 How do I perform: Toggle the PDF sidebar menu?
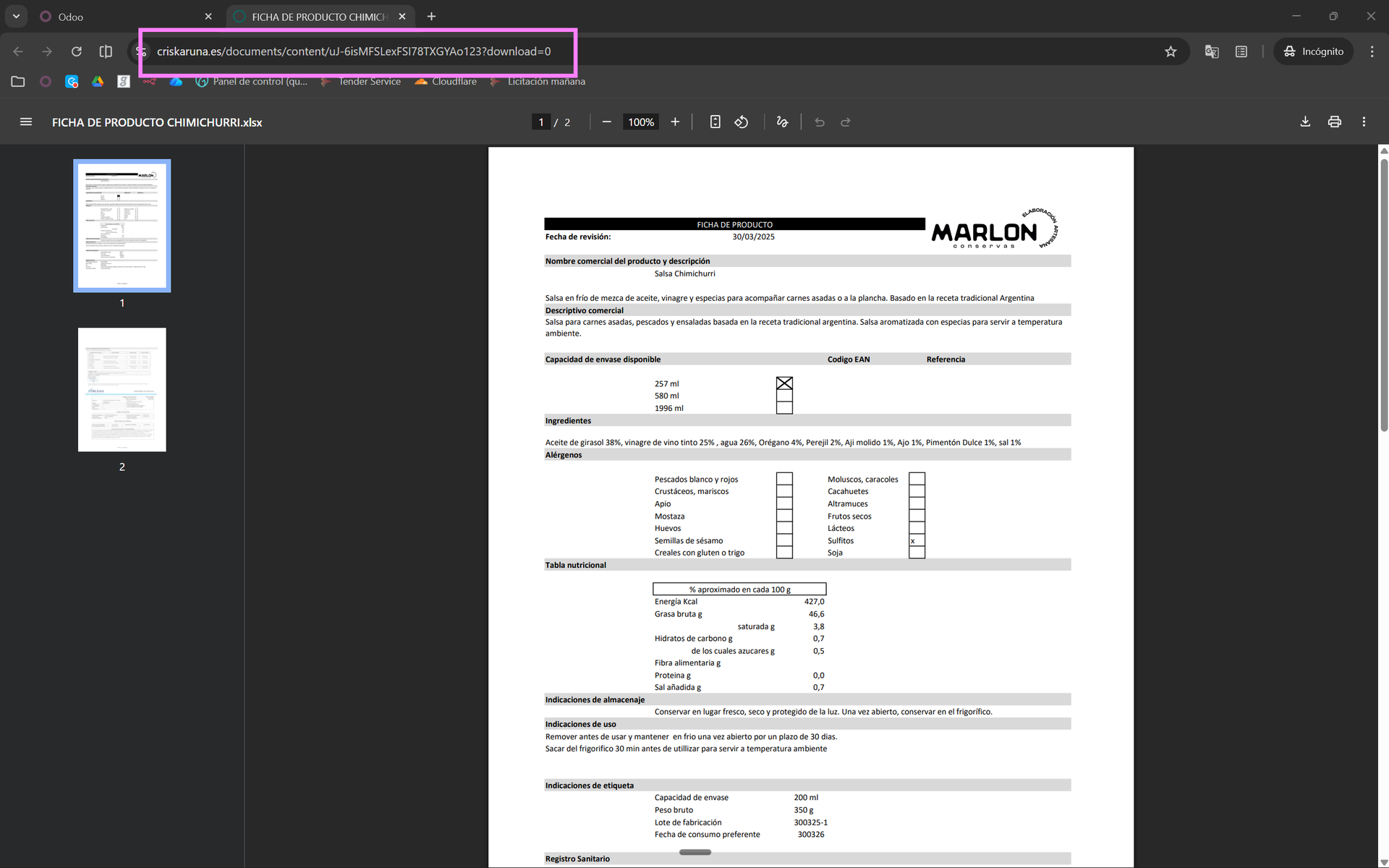(x=26, y=122)
